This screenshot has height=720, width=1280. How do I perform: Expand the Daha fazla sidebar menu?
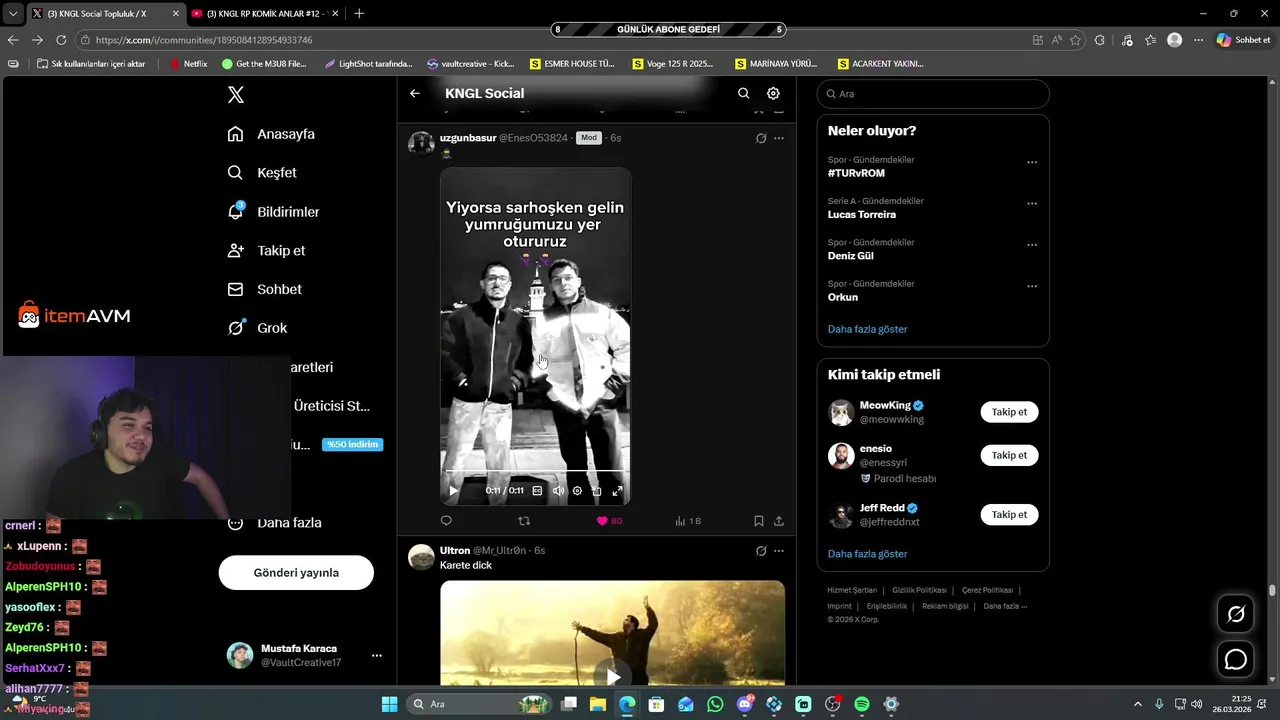pos(274,523)
